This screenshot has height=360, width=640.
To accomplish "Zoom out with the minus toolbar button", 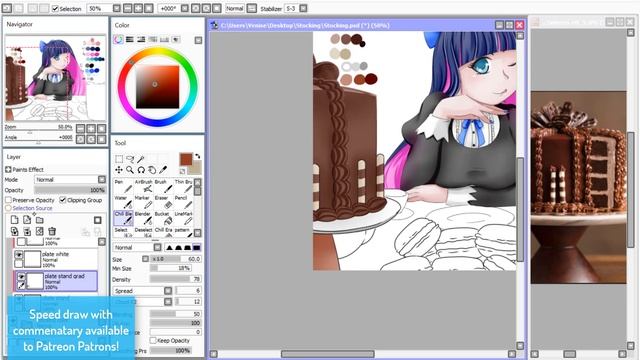I will pyautogui.click(x=128, y=8).
